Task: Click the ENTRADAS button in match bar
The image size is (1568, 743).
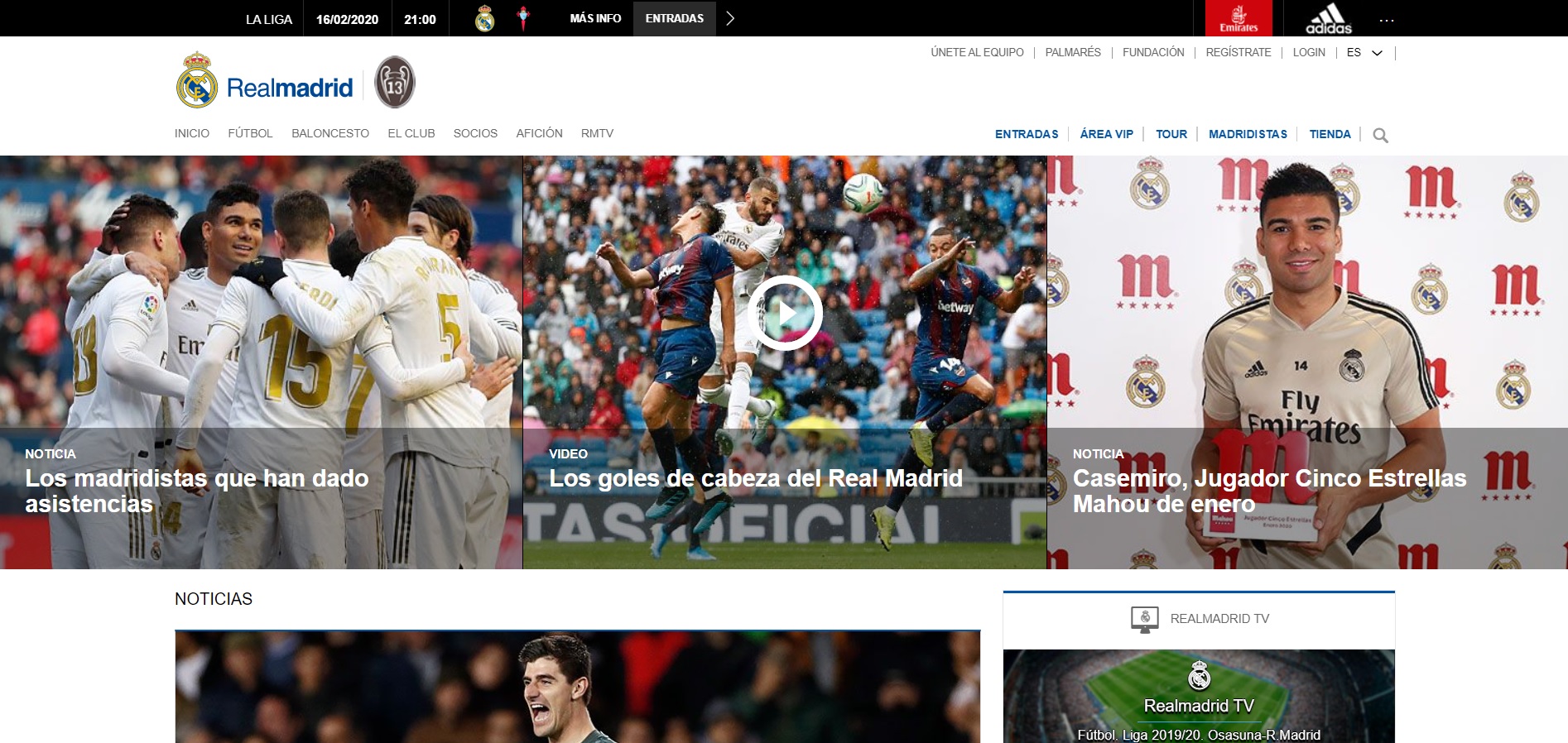Action: [675, 18]
